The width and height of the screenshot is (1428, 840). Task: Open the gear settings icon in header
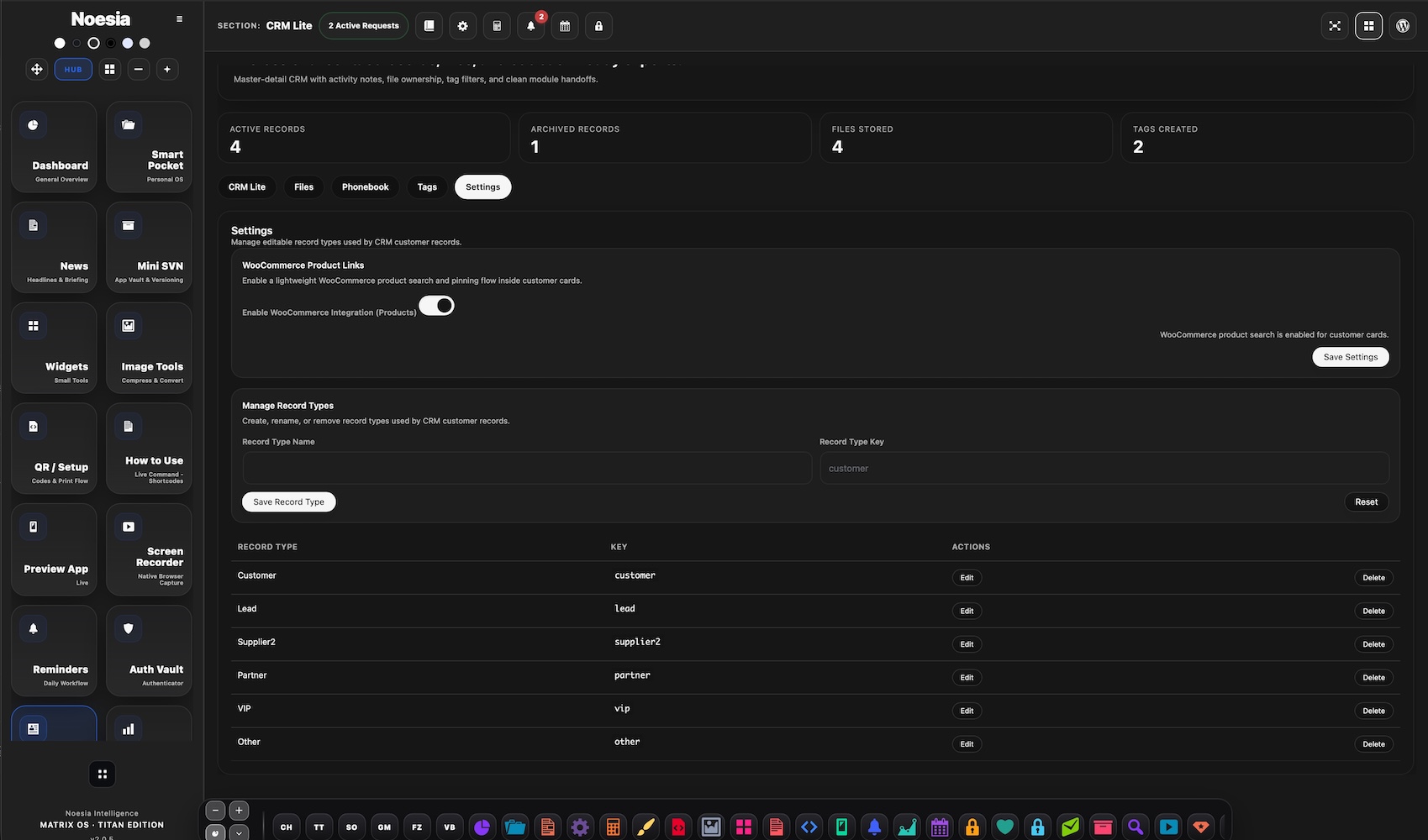point(462,26)
